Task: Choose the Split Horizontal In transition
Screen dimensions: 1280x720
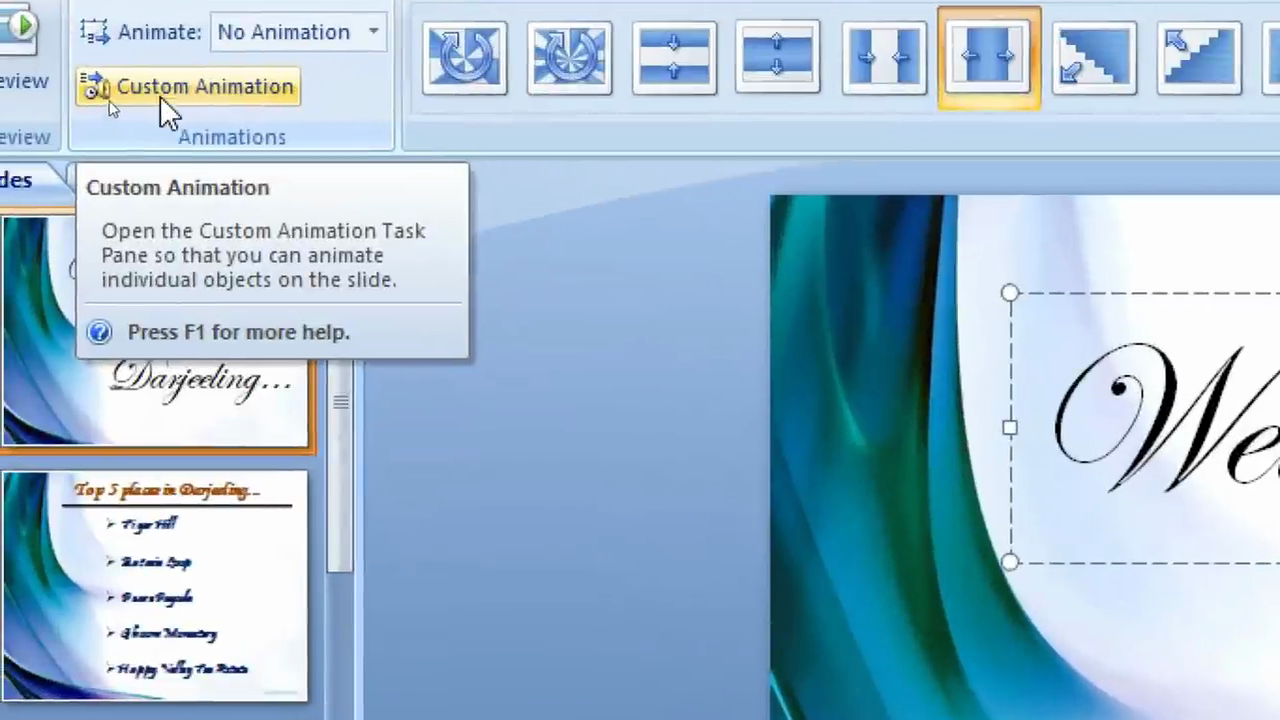Action: pos(674,56)
